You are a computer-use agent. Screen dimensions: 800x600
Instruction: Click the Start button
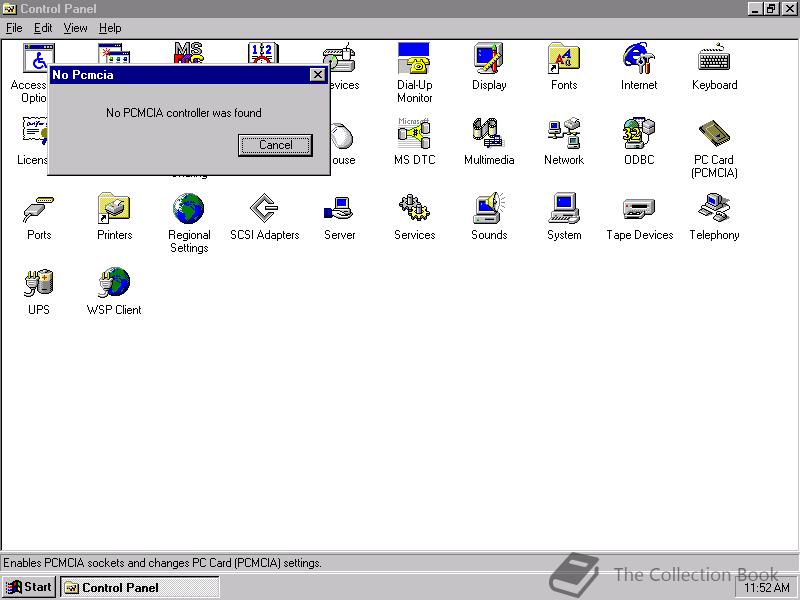coord(30,587)
